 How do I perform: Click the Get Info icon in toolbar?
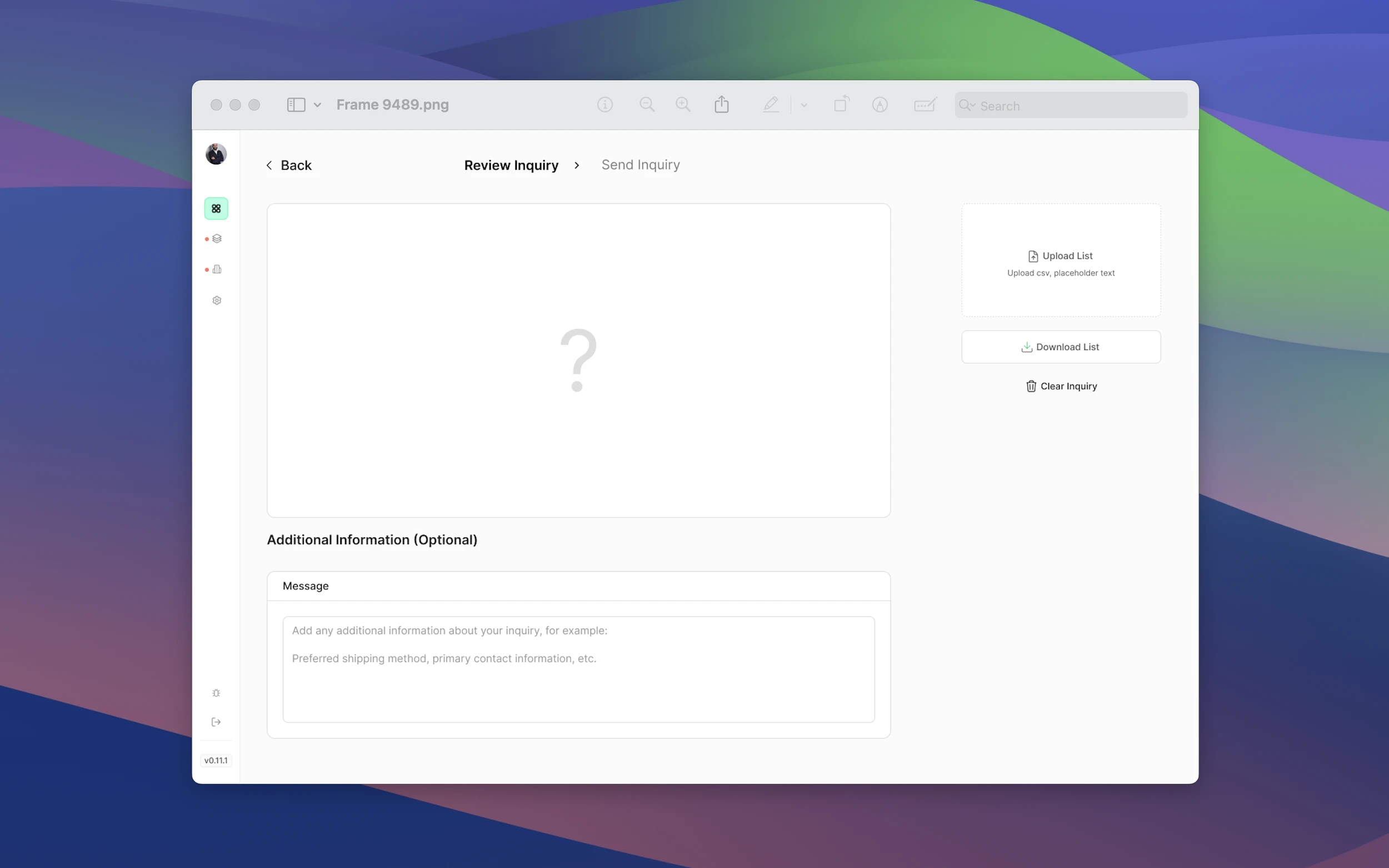point(604,104)
